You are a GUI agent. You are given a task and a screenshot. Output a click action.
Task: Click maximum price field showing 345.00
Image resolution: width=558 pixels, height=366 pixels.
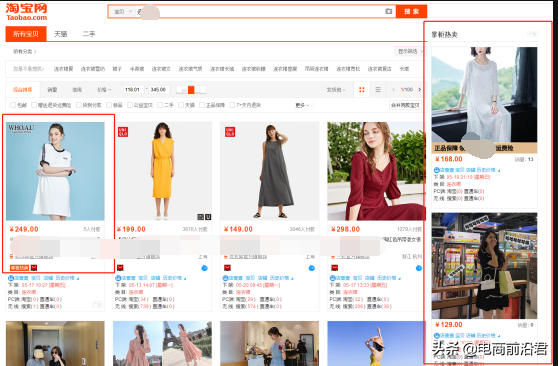click(159, 90)
